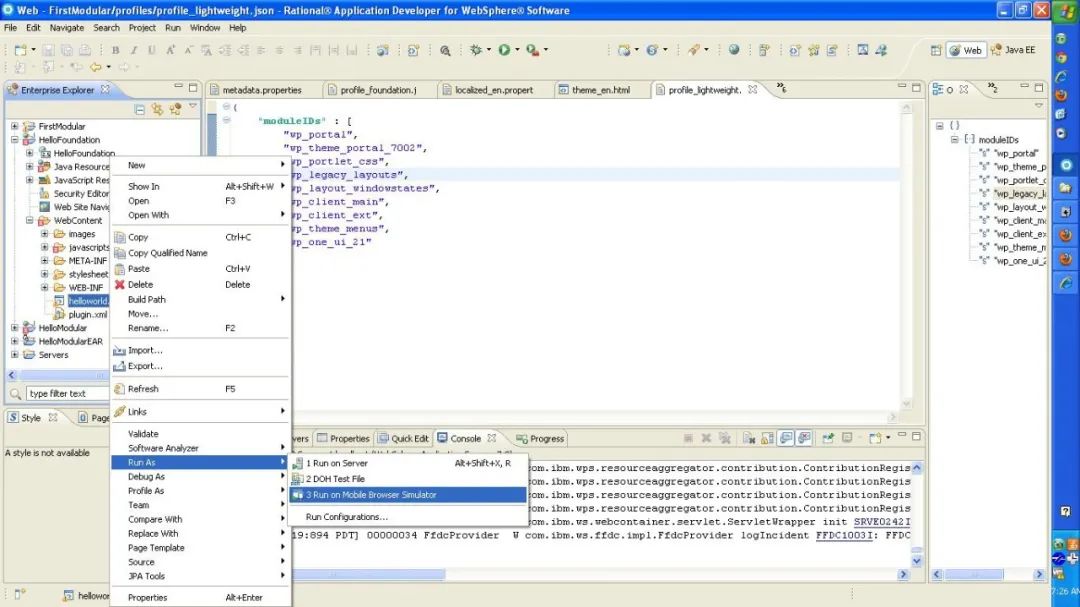1080x607 pixels.
Task: Click the Italic formatting toolbar icon
Action: coord(133,50)
